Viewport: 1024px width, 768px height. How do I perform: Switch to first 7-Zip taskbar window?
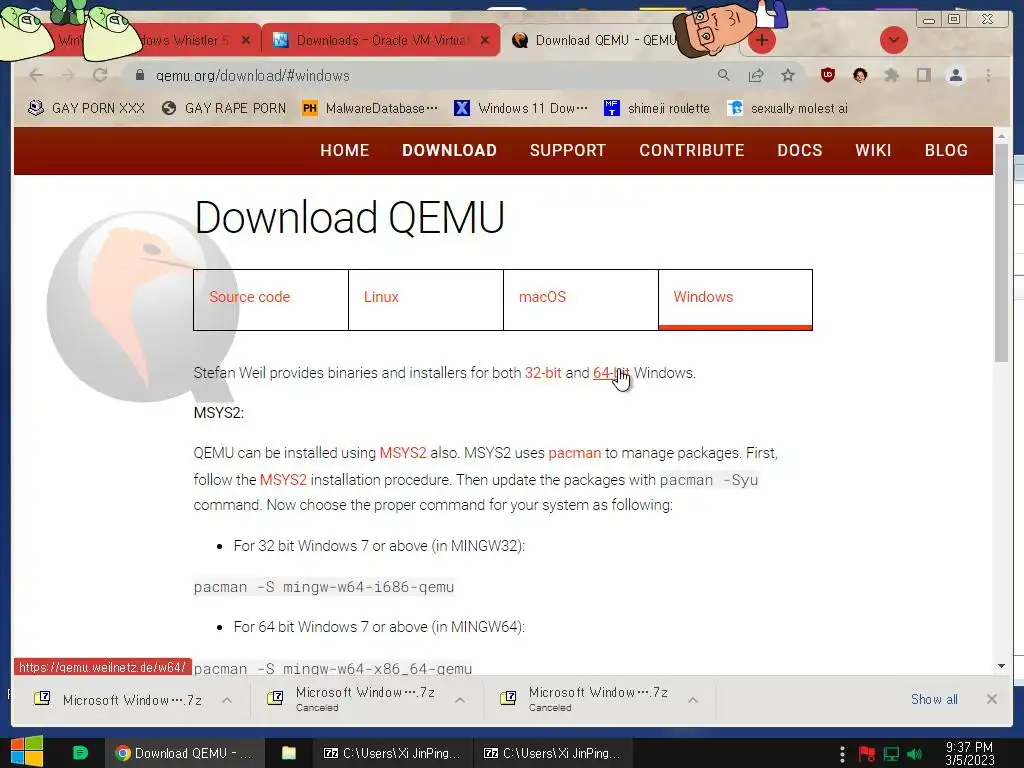coord(392,753)
